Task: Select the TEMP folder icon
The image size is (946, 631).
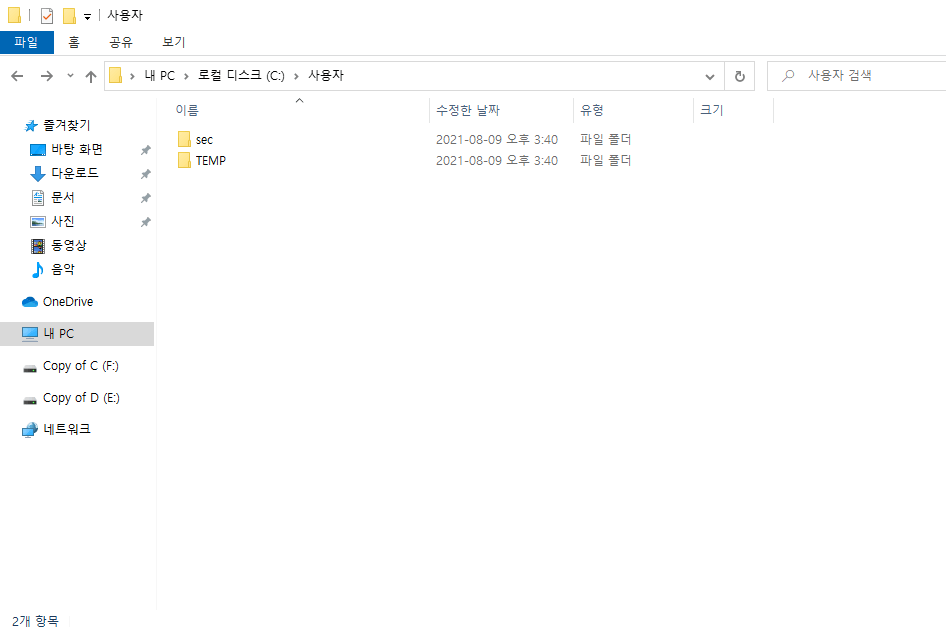Action: pos(184,160)
